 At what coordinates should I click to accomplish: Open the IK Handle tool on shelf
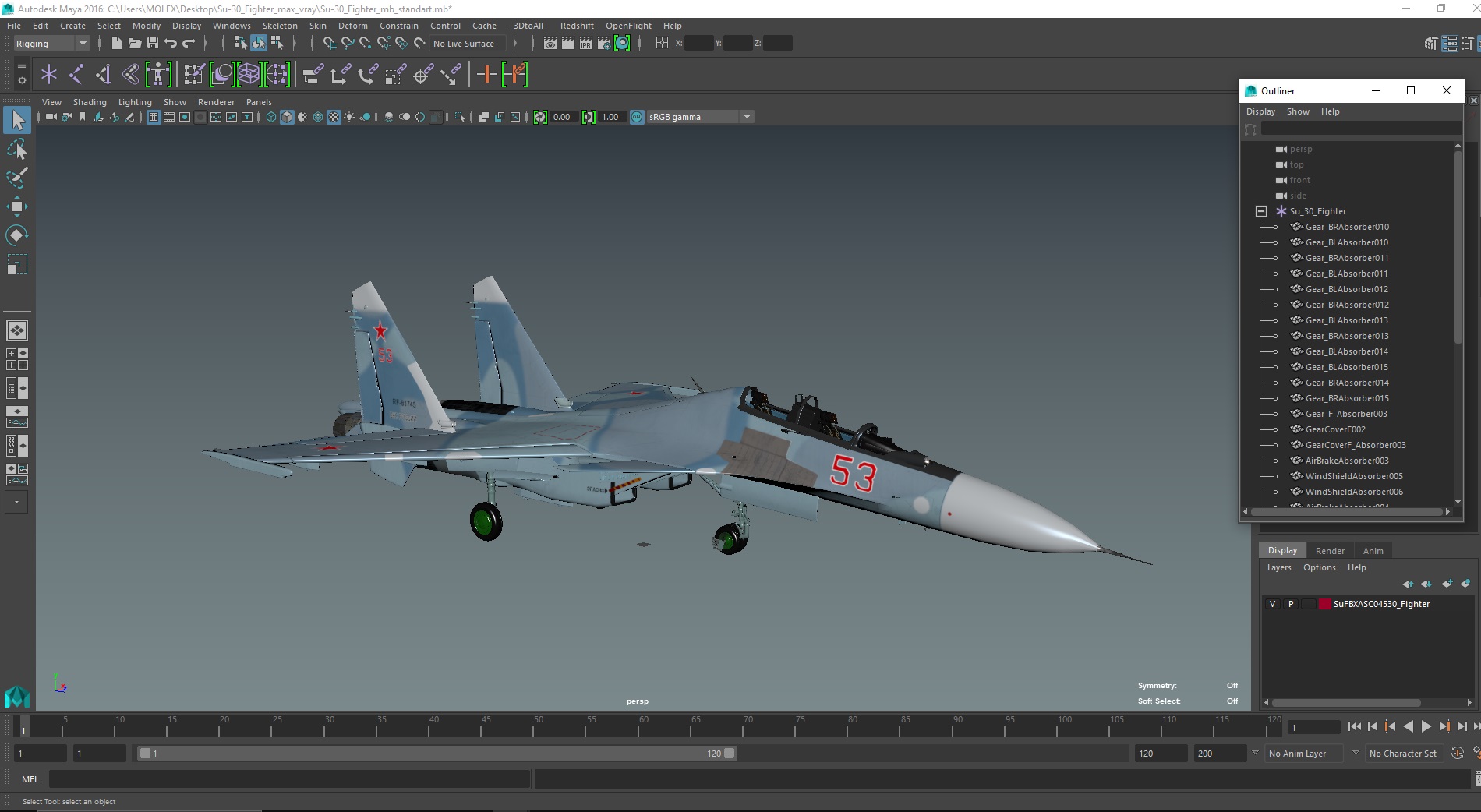[104, 75]
